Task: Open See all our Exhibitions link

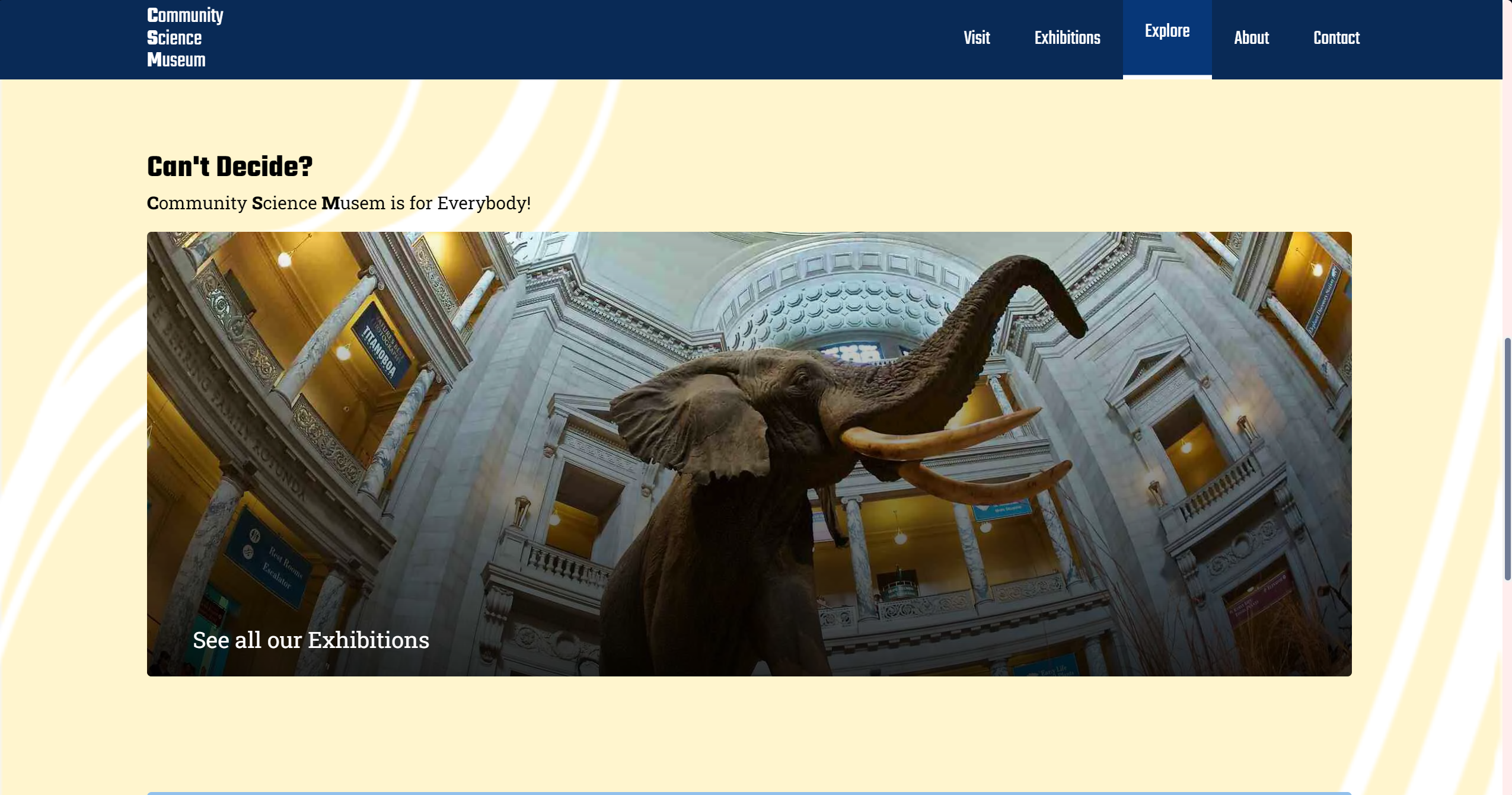Action: tap(311, 640)
